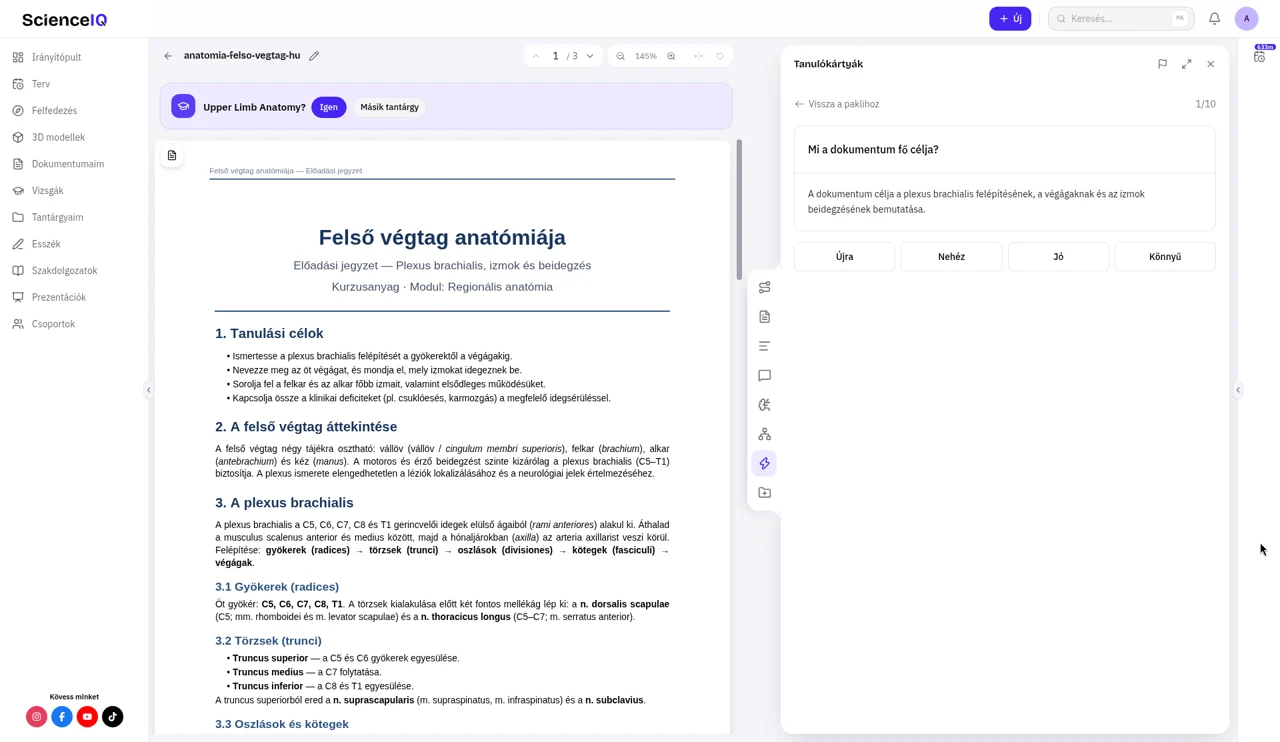
Task: Go to the previous page chevron
Action: pos(535,56)
